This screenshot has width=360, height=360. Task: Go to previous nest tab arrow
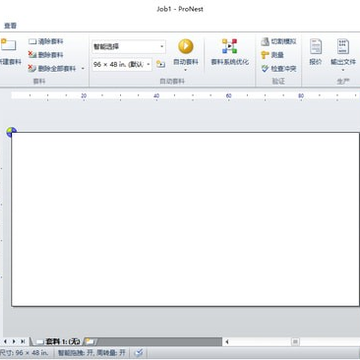[x=5, y=341]
